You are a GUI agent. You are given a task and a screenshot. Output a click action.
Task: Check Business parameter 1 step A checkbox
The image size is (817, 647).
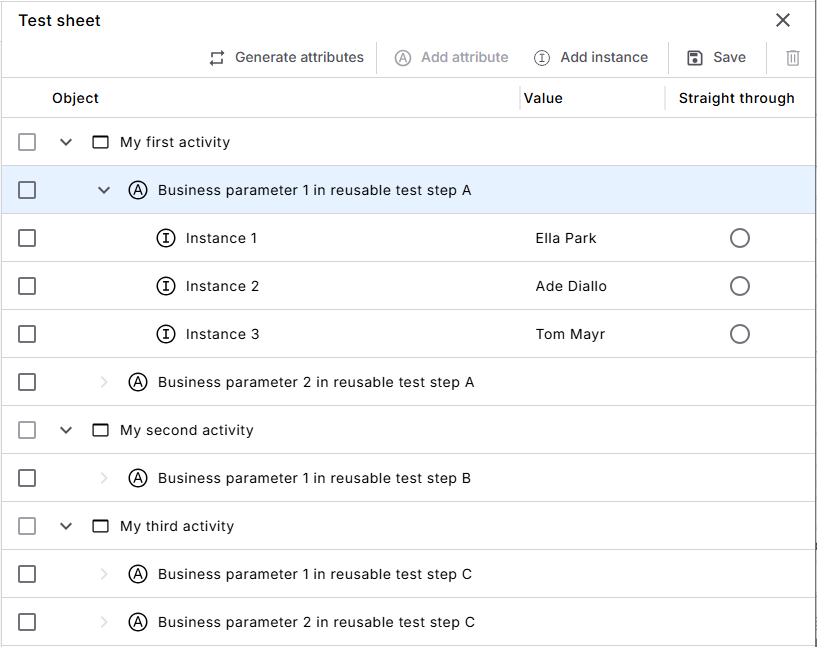point(27,190)
